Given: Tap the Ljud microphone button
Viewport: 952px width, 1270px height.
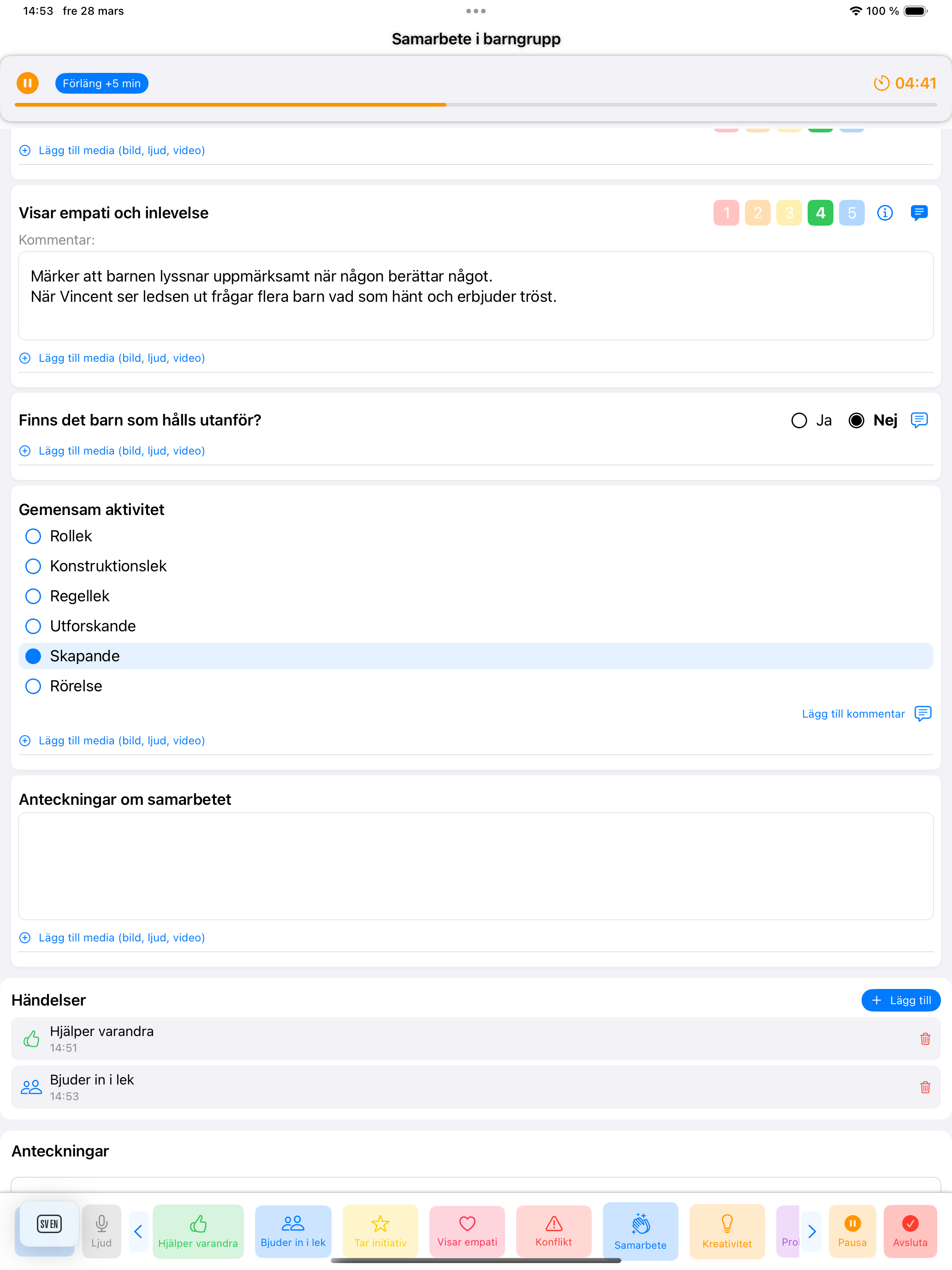Looking at the screenshot, I should tap(101, 1231).
